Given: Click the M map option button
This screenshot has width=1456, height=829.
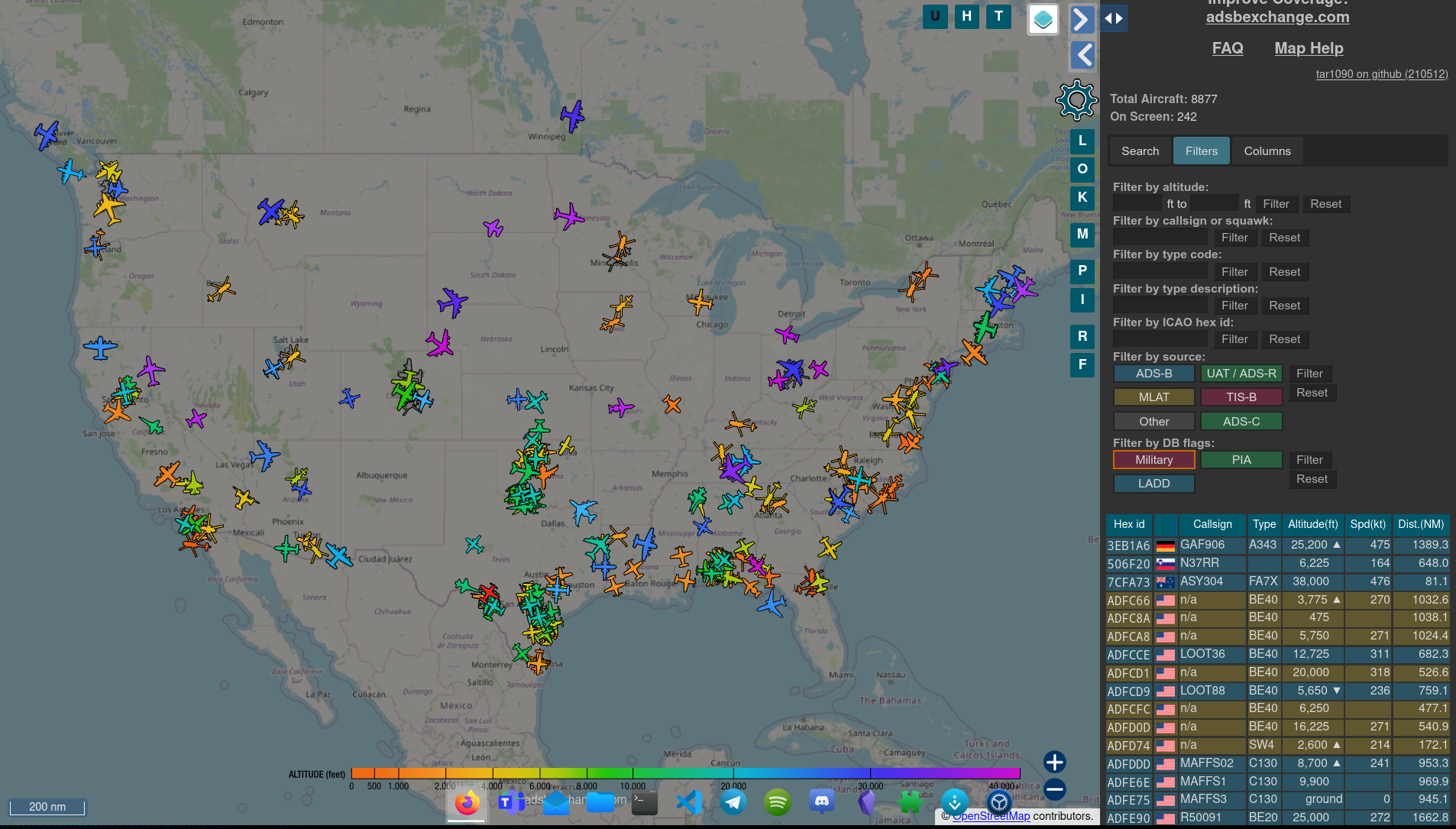Looking at the screenshot, I should tap(1082, 235).
